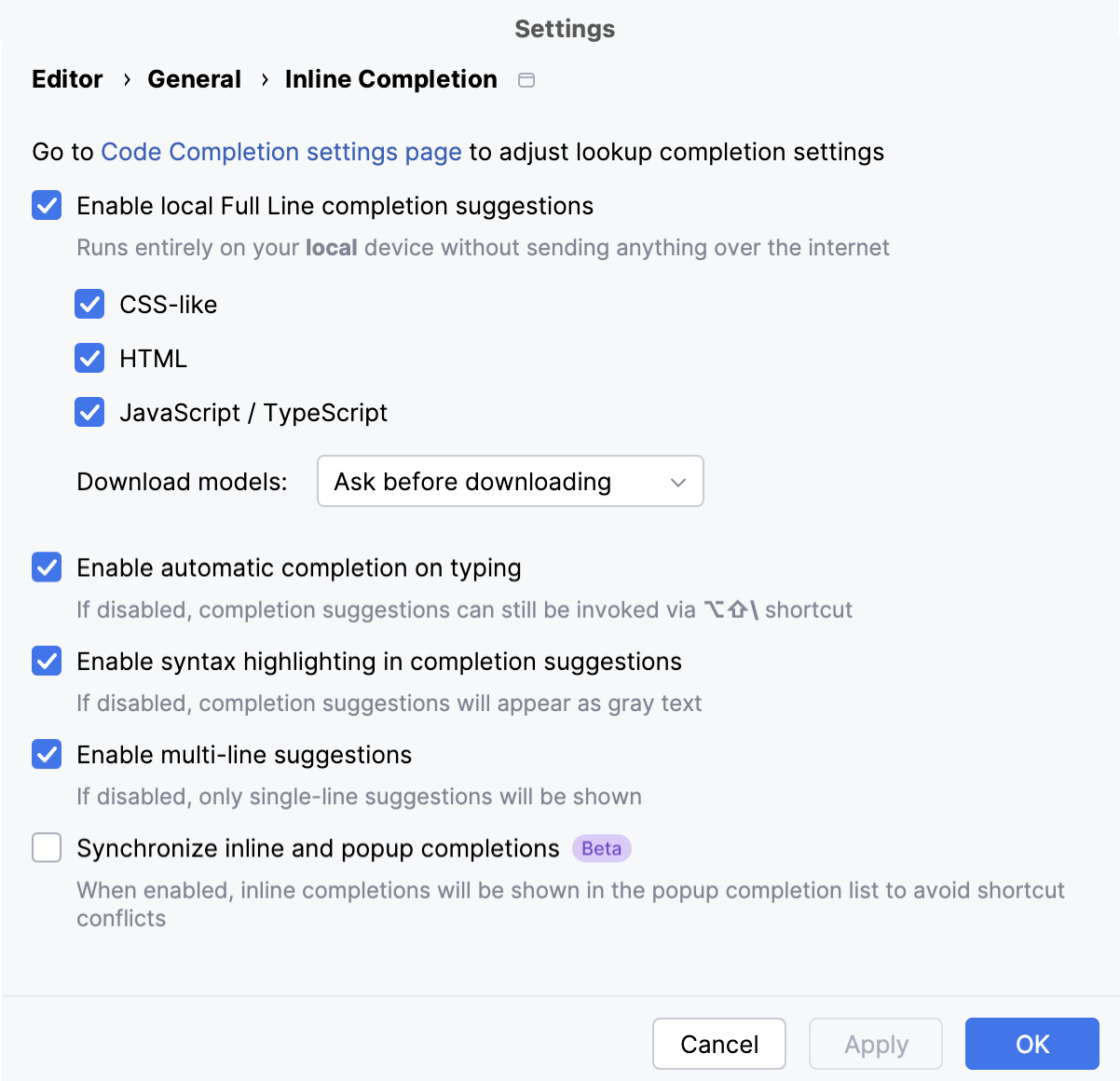Uncheck JavaScript / TypeScript suggestions
Image resolution: width=1120 pixels, height=1081 pixels.
pos(89,412)
